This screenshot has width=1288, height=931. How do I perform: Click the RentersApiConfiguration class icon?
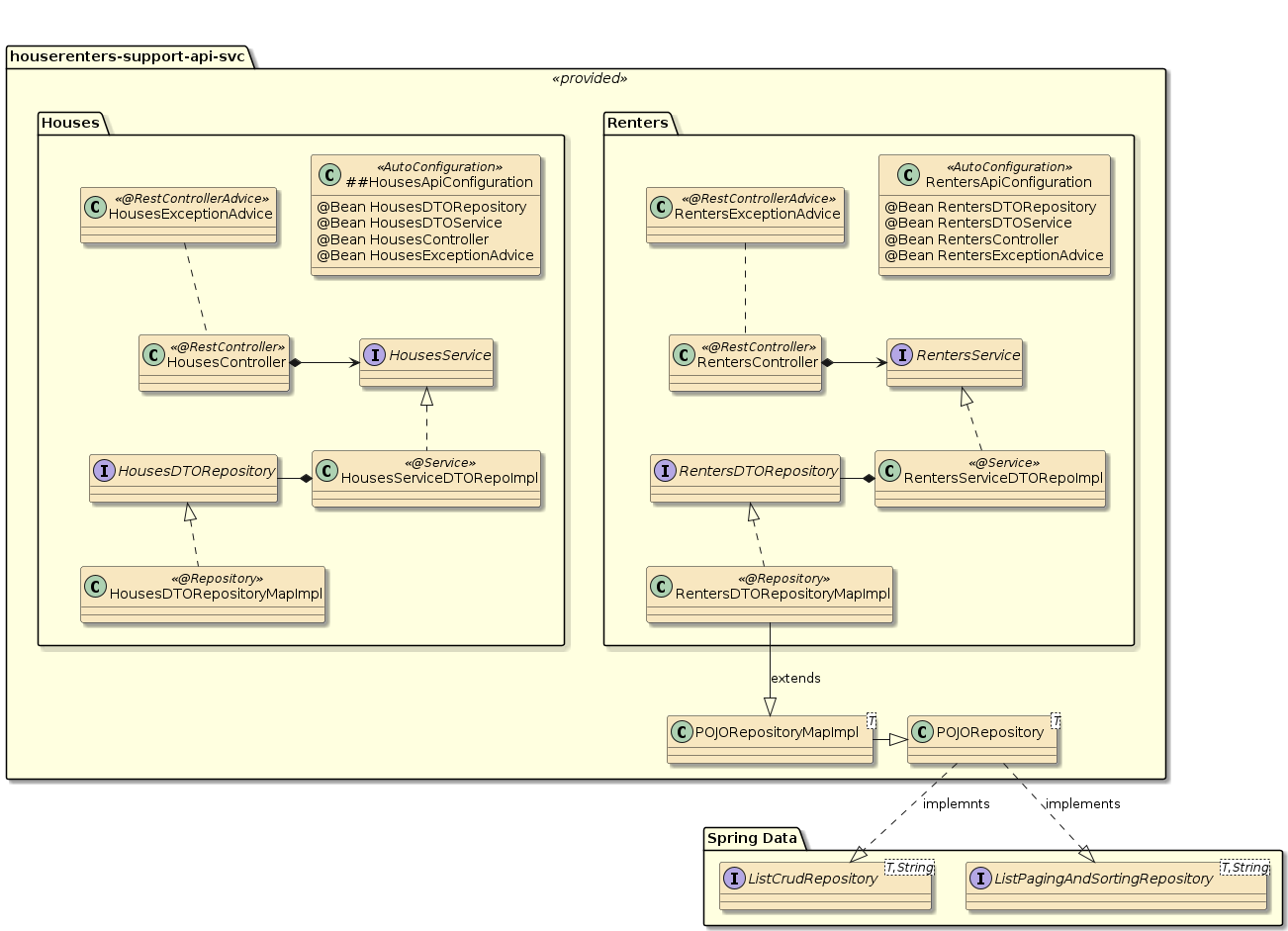click(x=908, y=175)
